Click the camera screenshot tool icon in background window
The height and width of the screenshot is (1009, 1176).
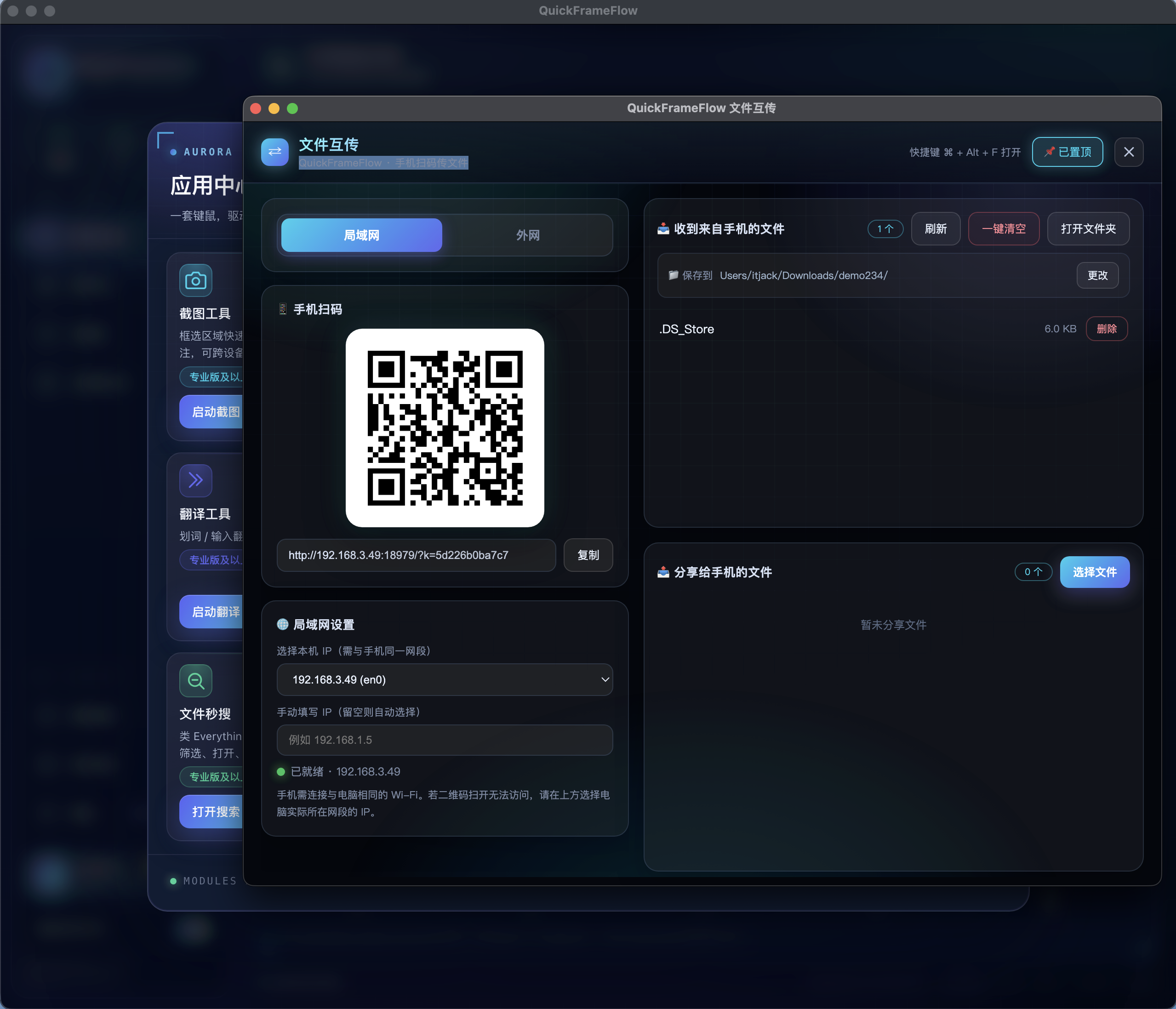point(196,280)
